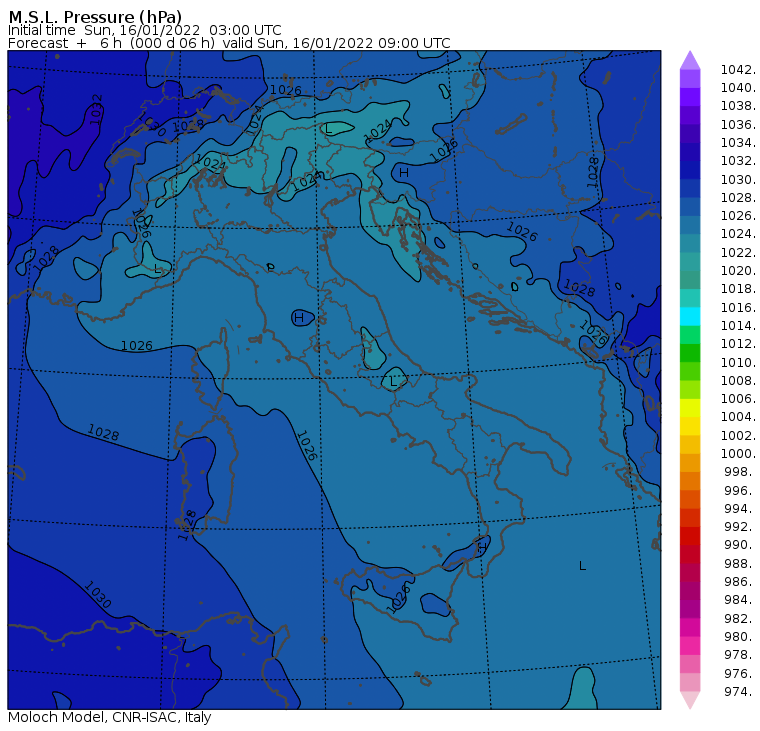Select the 980. legend label
This screenshot has height=731, width=760.
[x=740, y=636]
